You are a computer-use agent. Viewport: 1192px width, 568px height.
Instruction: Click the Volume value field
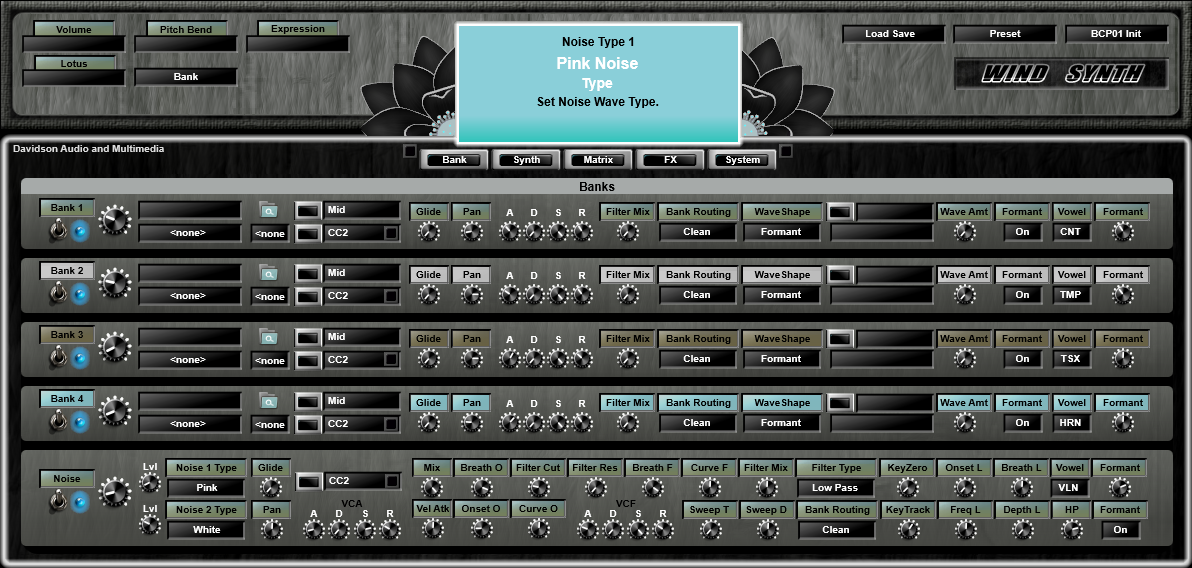(x=73, y=45)
